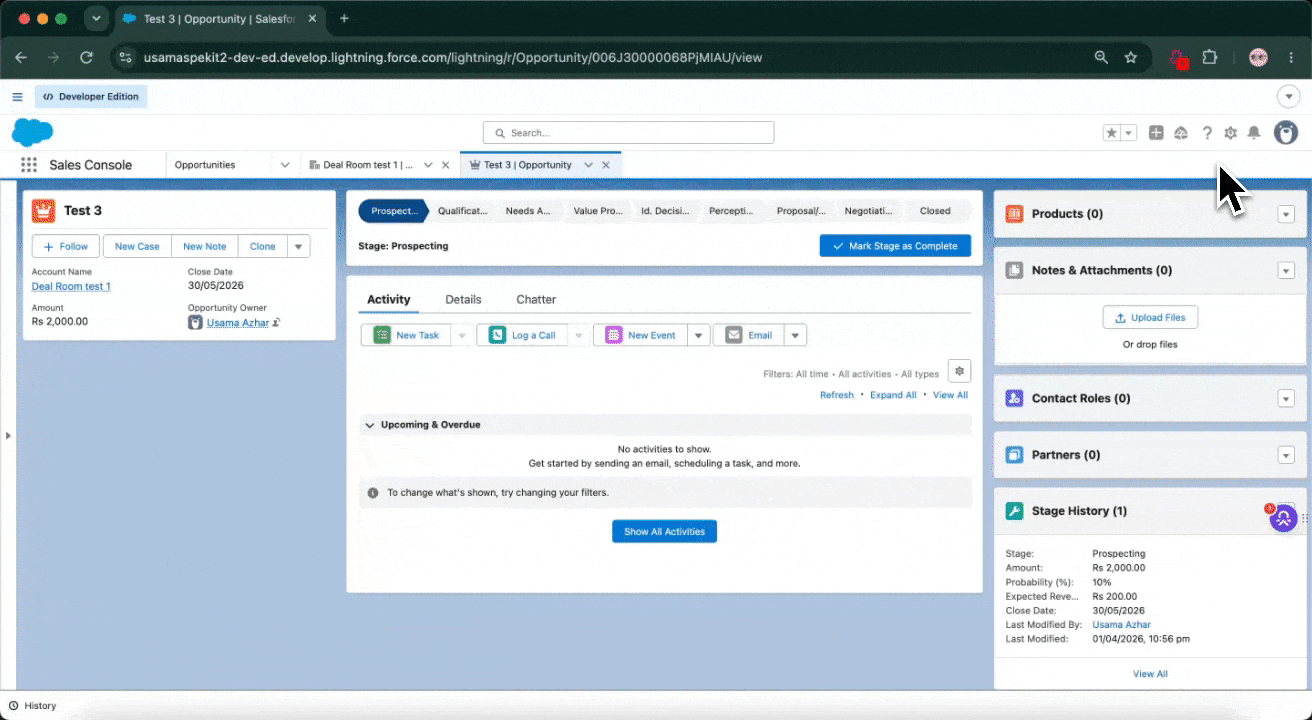The width and height of the screenshot is (1312, 720).
Task: Click the Notes & Attachments icon
Action: click(x=1014, y=270)
